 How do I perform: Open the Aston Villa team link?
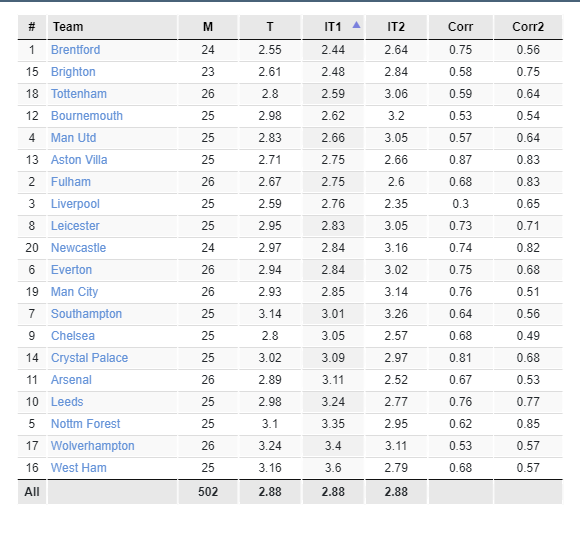[79, 160]
